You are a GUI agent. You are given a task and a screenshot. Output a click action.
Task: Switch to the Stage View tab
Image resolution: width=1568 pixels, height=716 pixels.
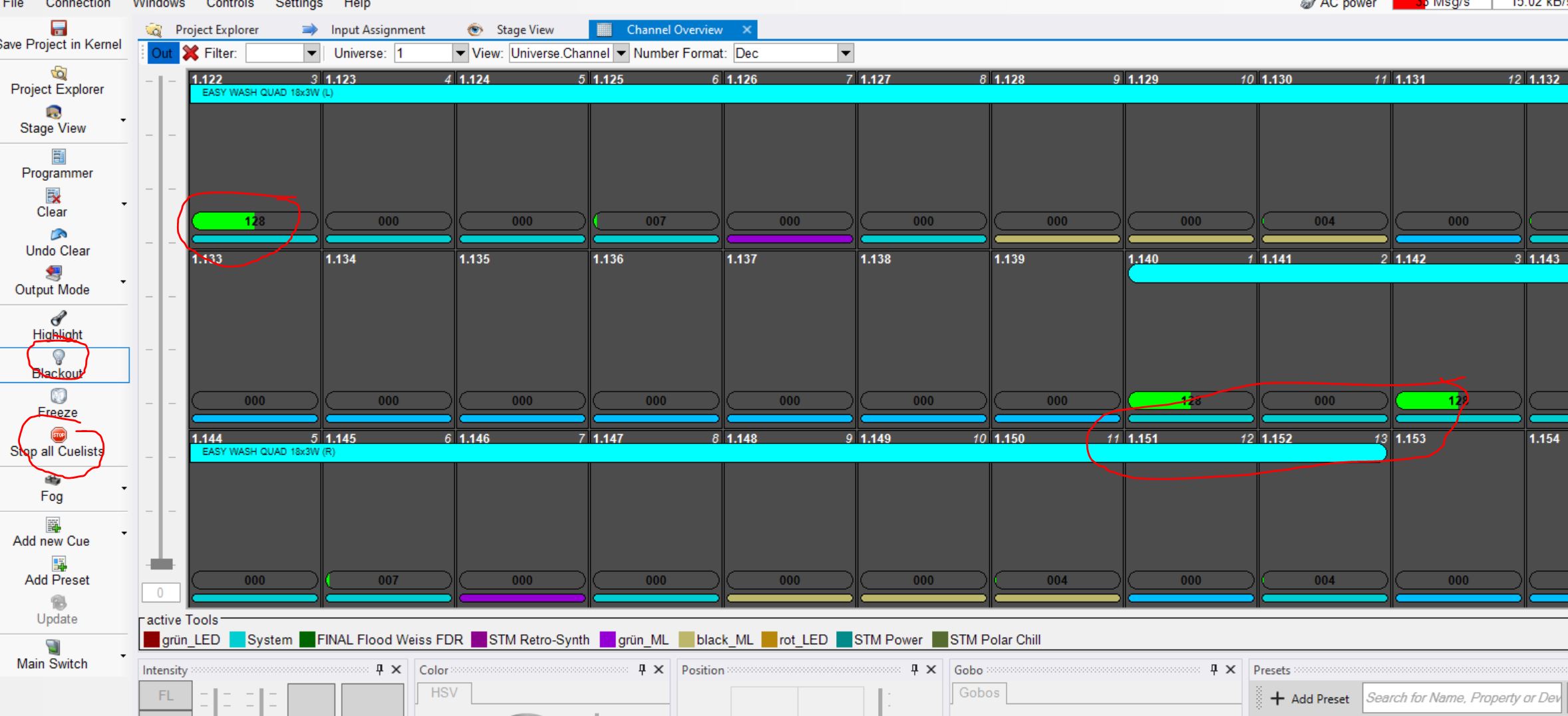click(524, 30)
